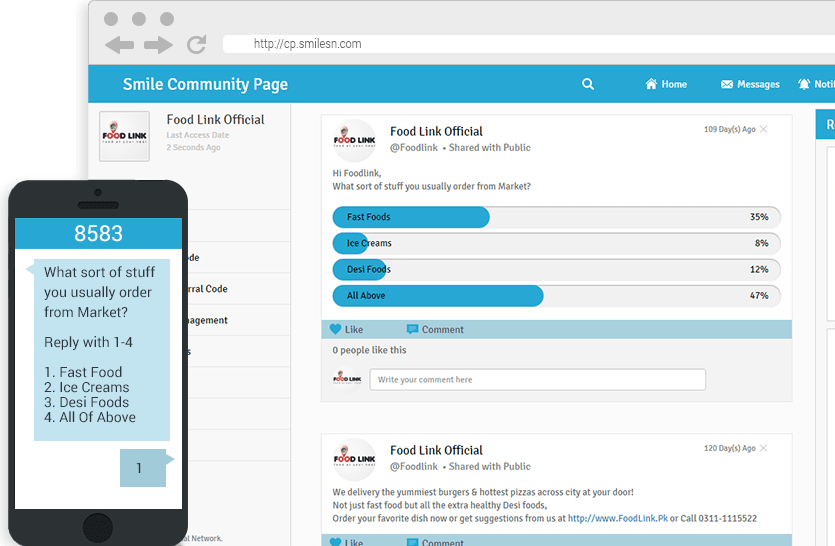This screenshot has height=546, width=835.
Task: Open Messages in top navigation
Action: (750, 85)
